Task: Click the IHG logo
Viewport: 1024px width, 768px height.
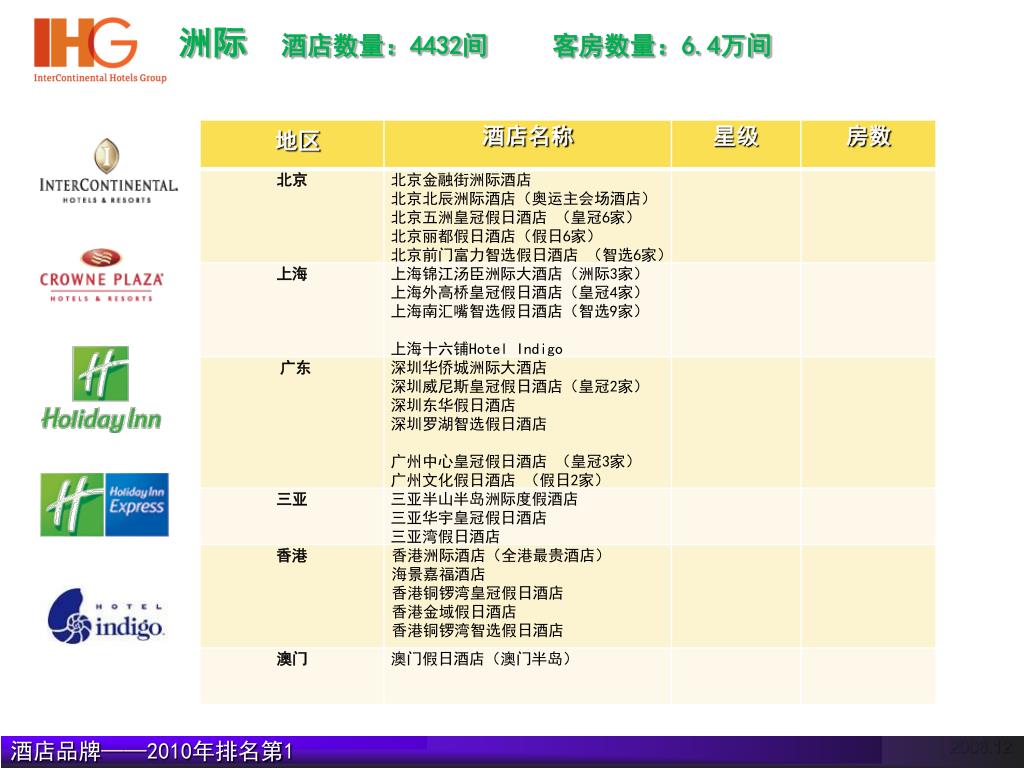Action: point(100,50)
